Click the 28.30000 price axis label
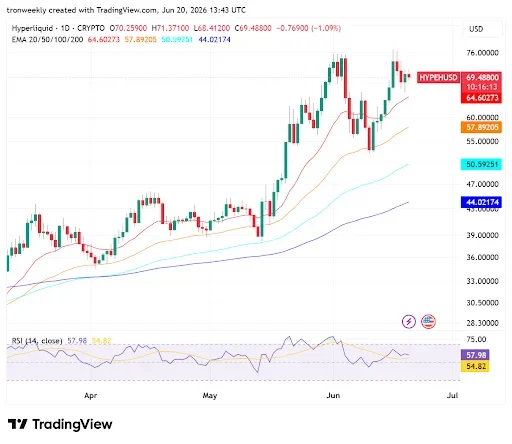Screen dimensions: 512x444 482,323
